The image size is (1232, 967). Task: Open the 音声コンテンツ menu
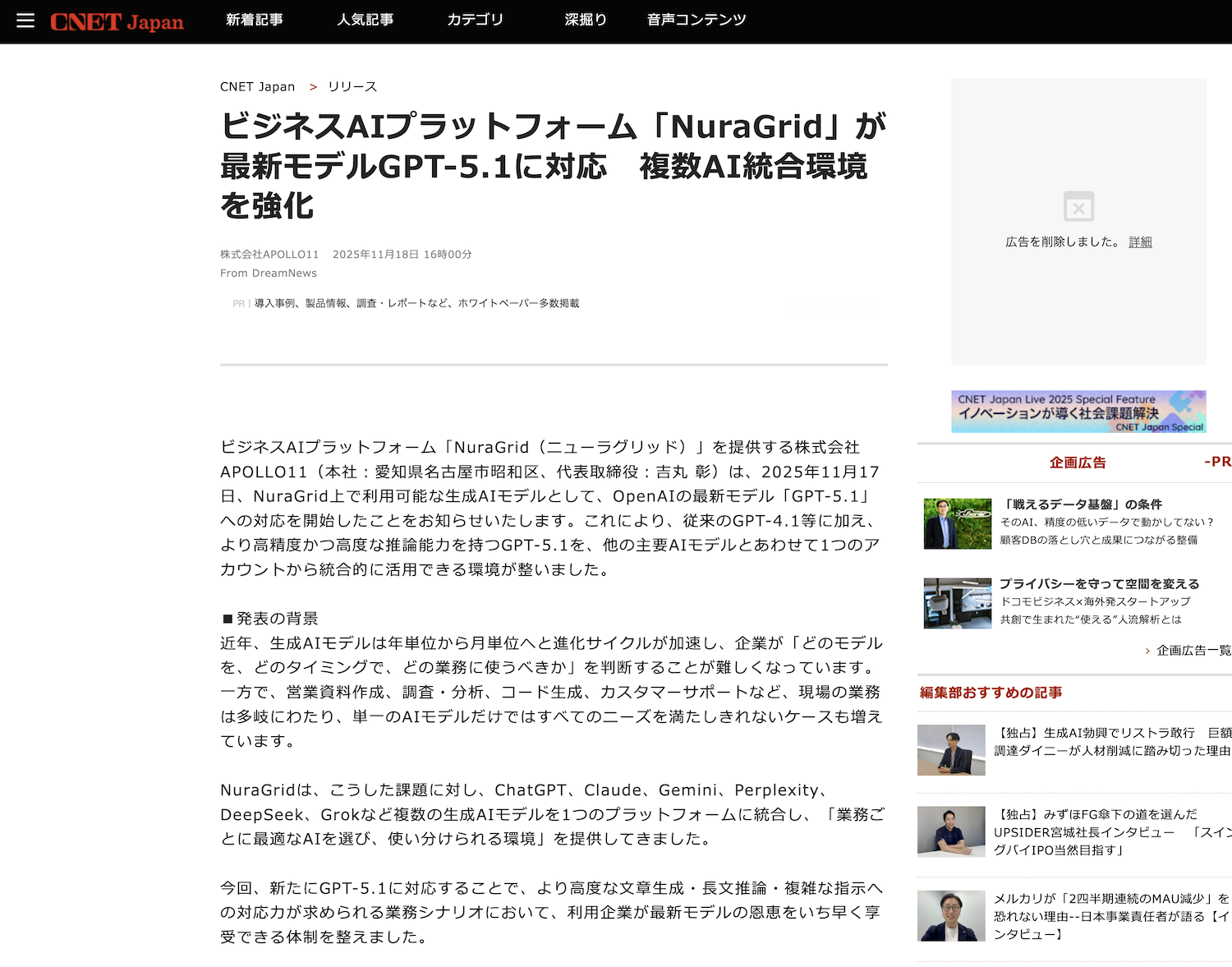click(696, 20)
